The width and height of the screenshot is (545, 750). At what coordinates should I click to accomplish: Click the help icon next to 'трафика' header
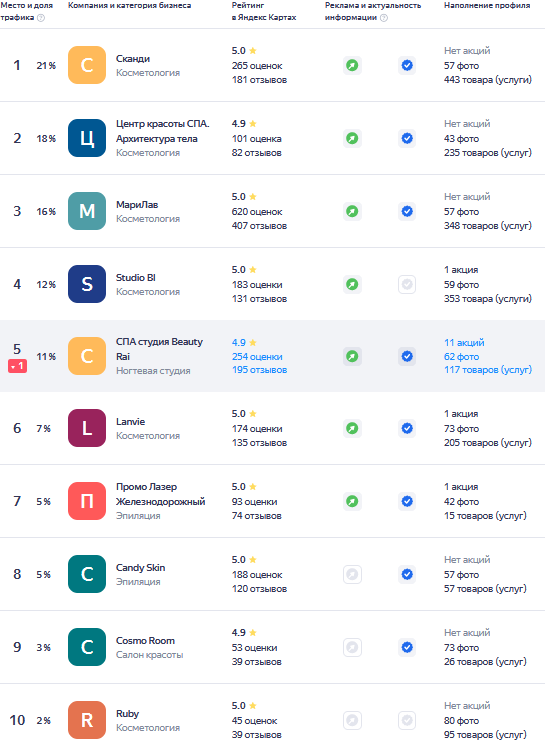pos(41,18)
